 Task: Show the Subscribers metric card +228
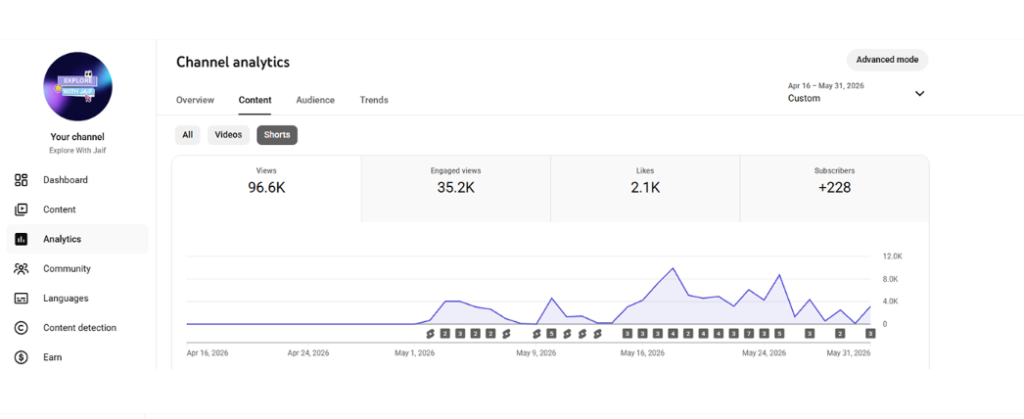[834, 189]
